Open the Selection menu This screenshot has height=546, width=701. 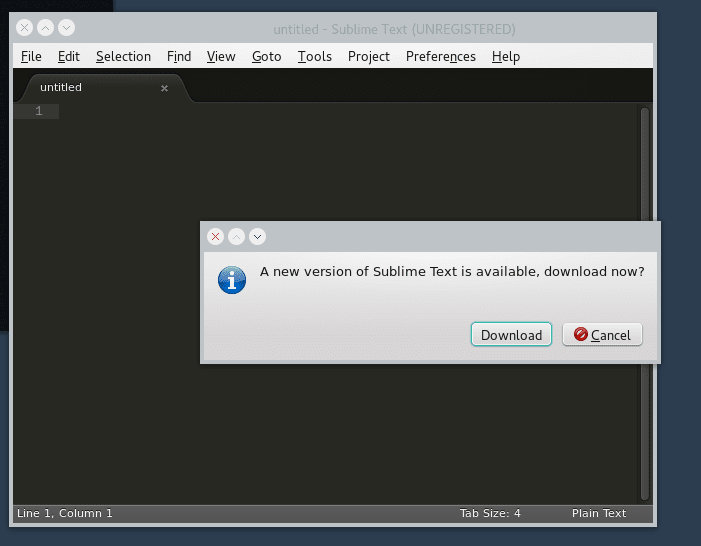(123, 56)
